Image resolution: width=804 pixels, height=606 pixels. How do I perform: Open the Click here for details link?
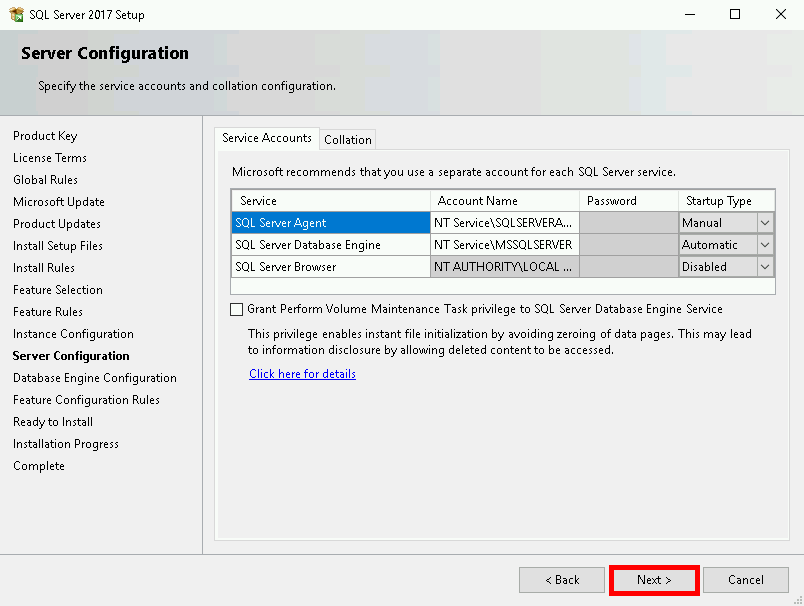[x=302, y=374]
